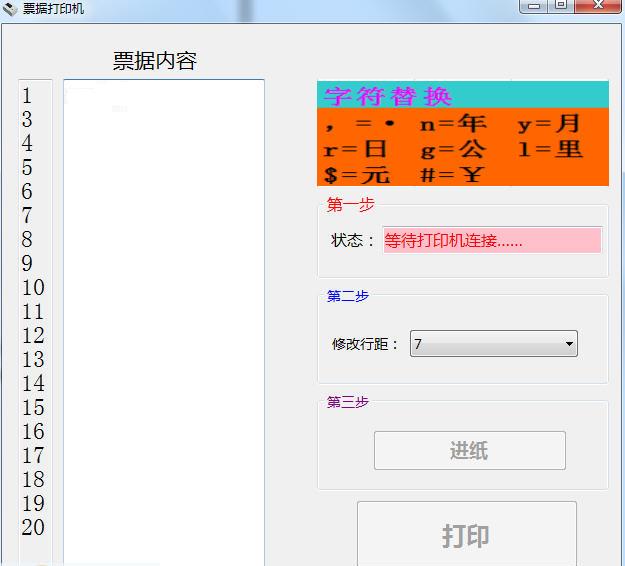Click the 第一步 group label
This screenshot has height=566, width=625.
(350, 205)
